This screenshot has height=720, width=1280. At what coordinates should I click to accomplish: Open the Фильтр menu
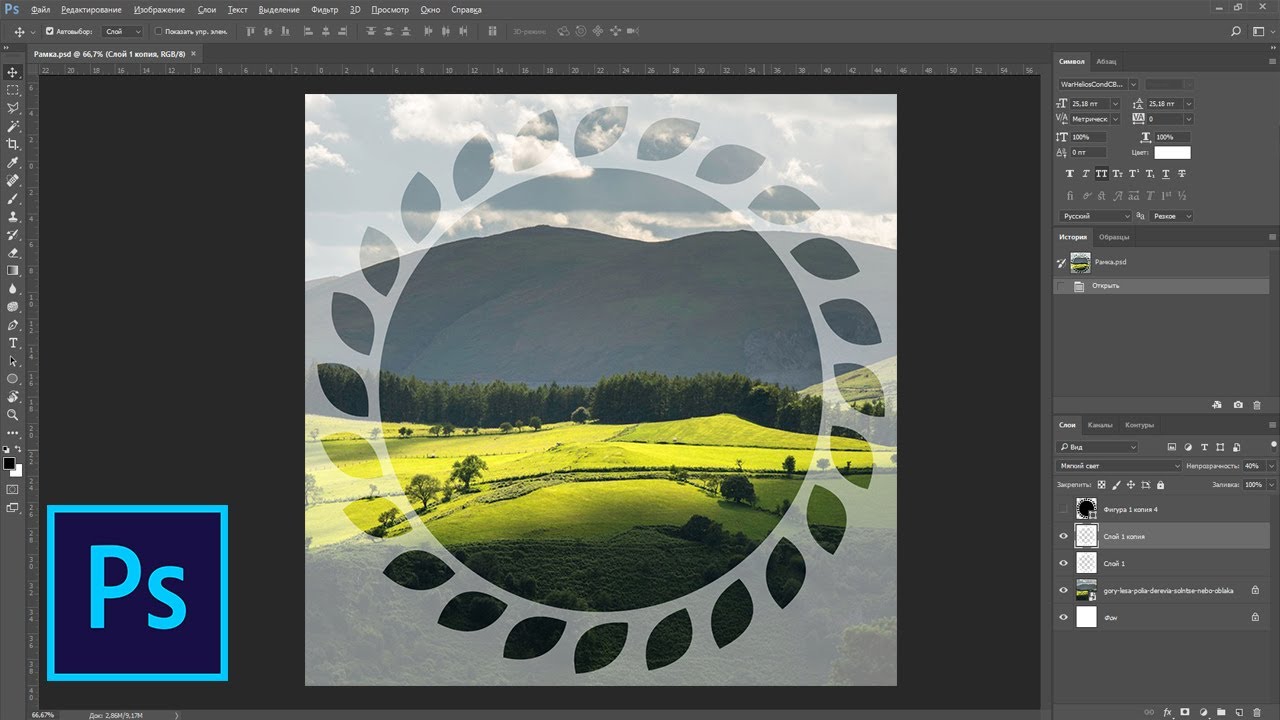pyautogui.click(x=325, y=9)
